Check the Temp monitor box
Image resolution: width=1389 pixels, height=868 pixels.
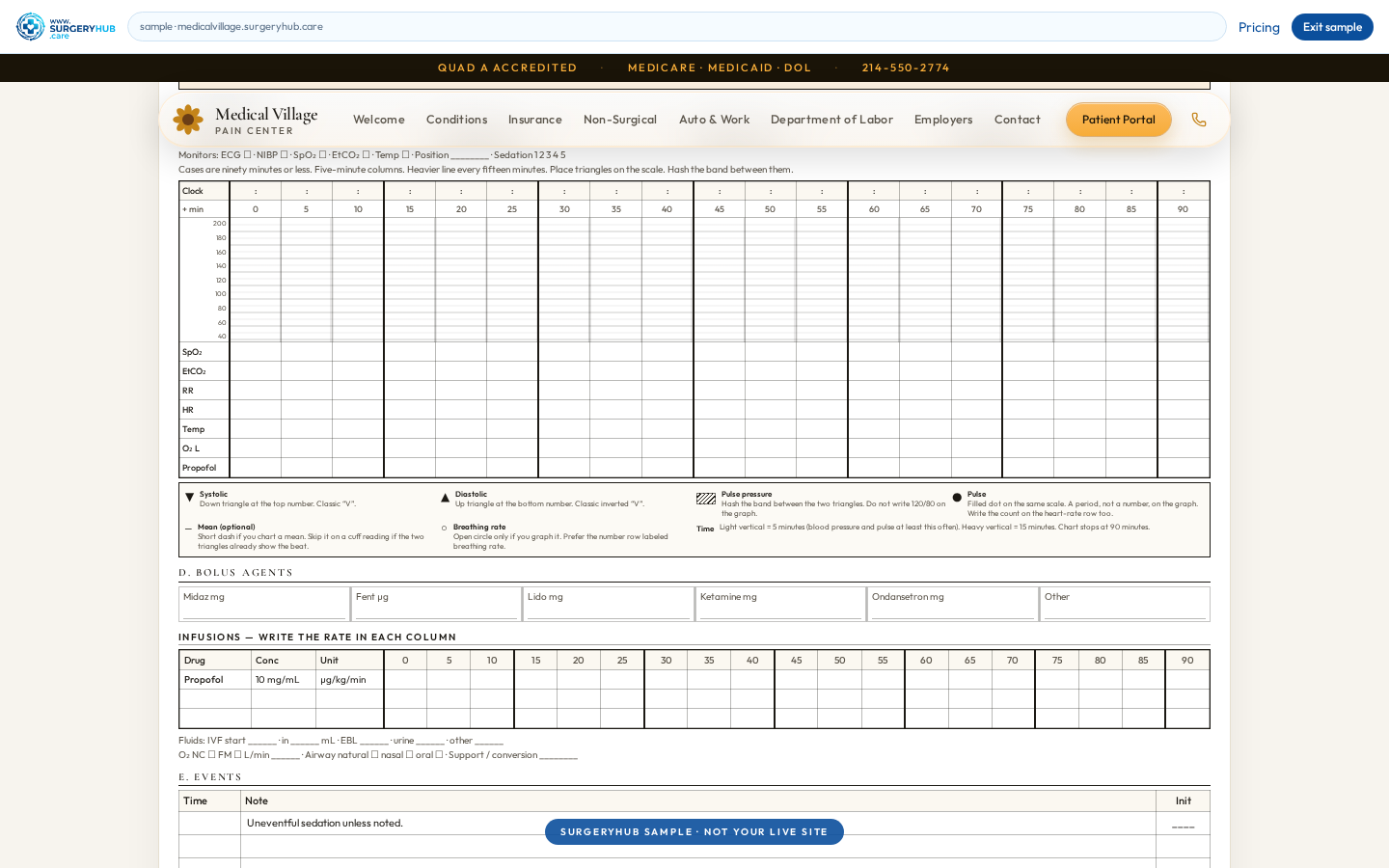(405, 154)
